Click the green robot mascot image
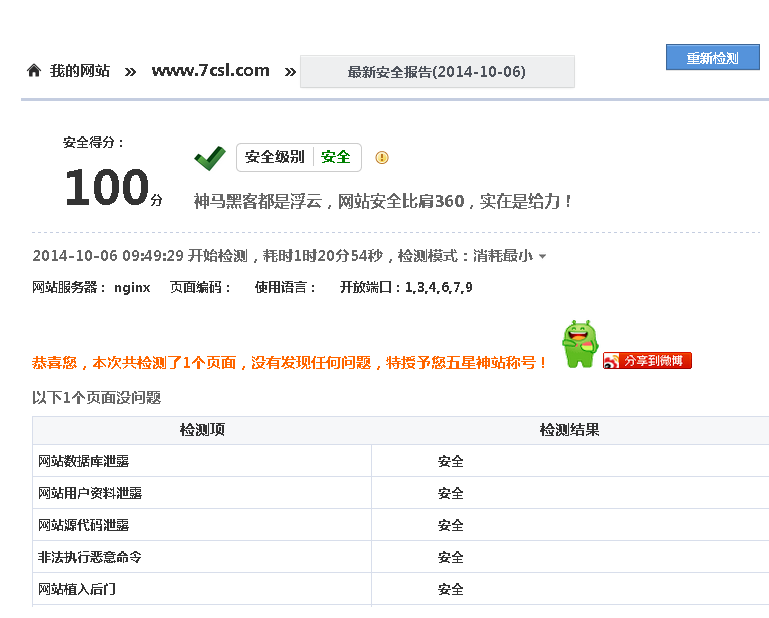769x618 pixels. (x=579, y=344)
